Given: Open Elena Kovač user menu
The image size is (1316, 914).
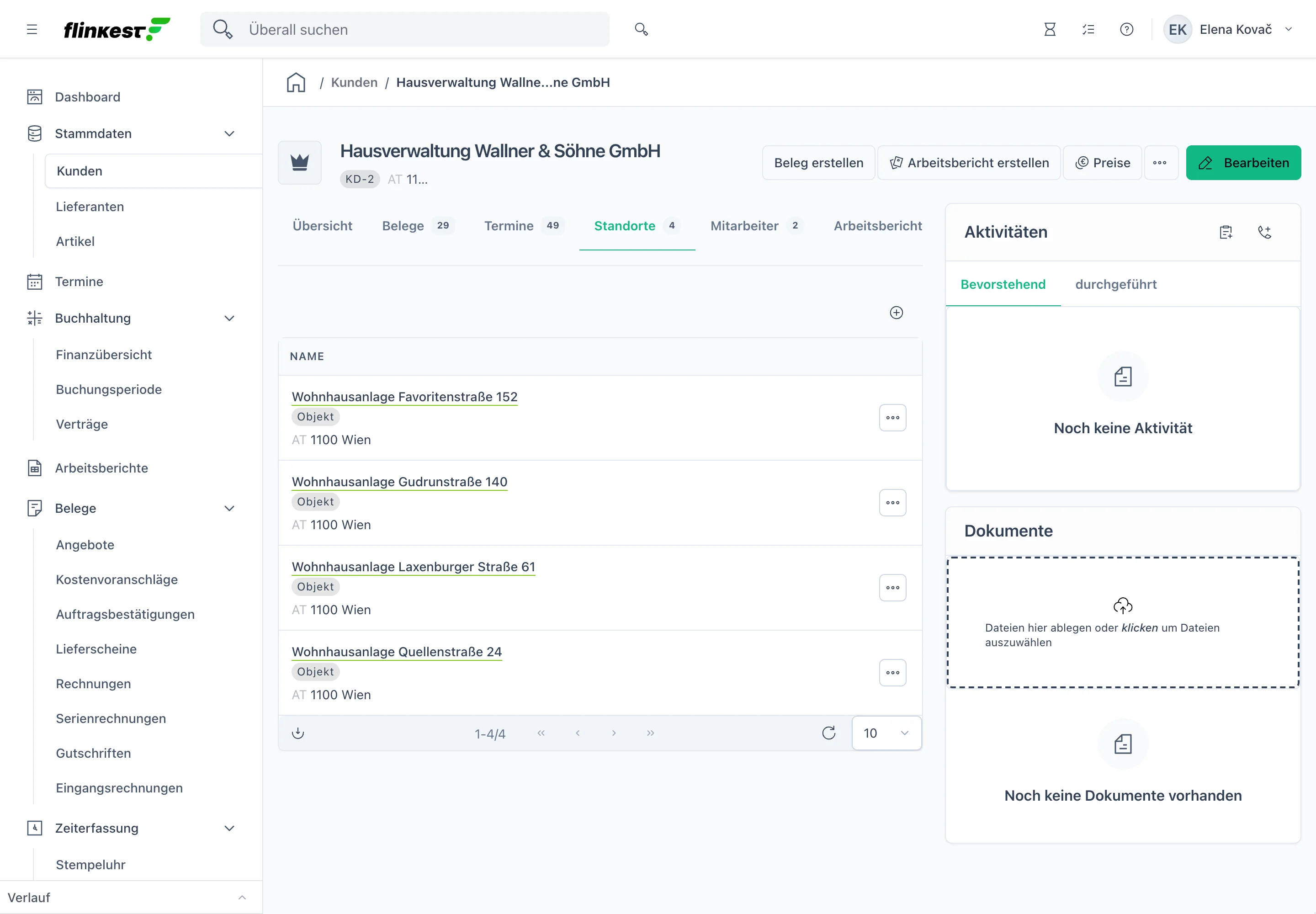Looking at the screenshot, I should pyautogui.click(x=1228, y=29).
